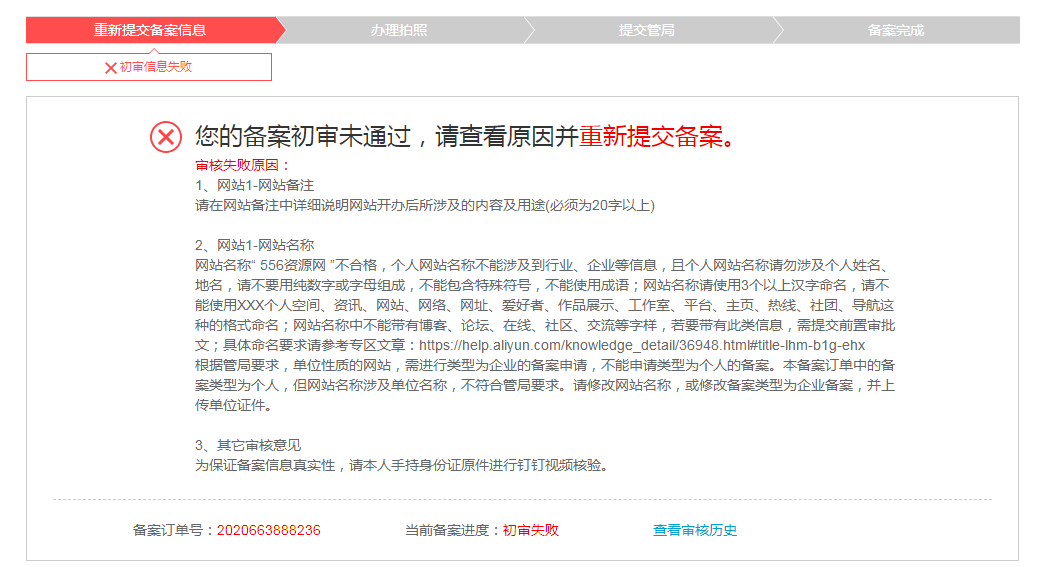Click the small X icon beside 初审信息失败
The image size is (1060, 567).
click(110, 68)
